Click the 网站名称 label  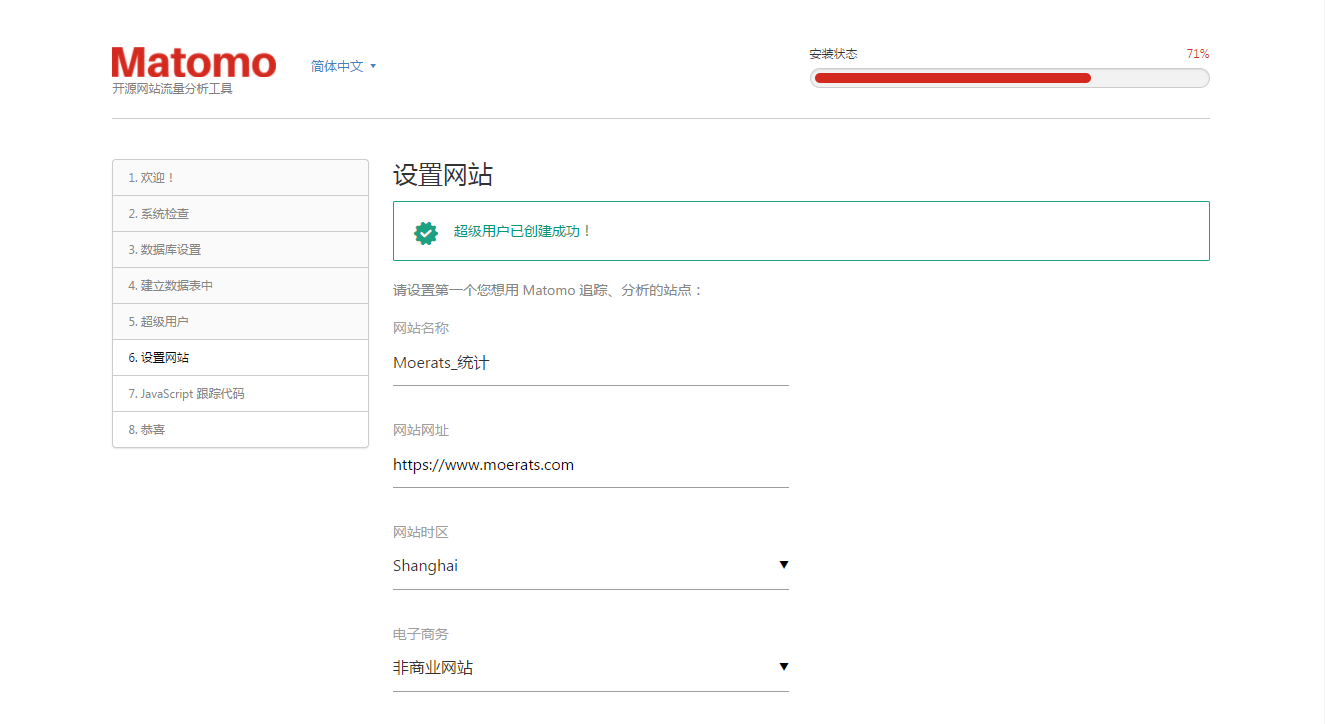click(421, 328)
